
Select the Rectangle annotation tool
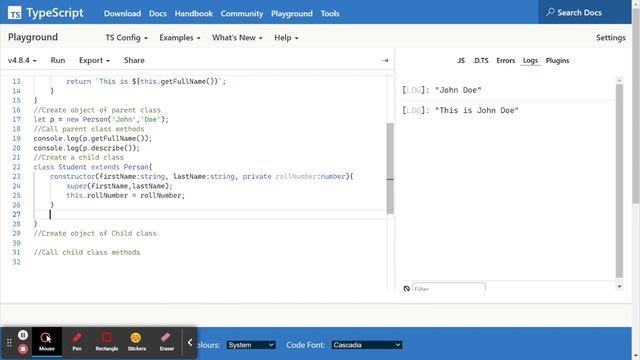107,341
